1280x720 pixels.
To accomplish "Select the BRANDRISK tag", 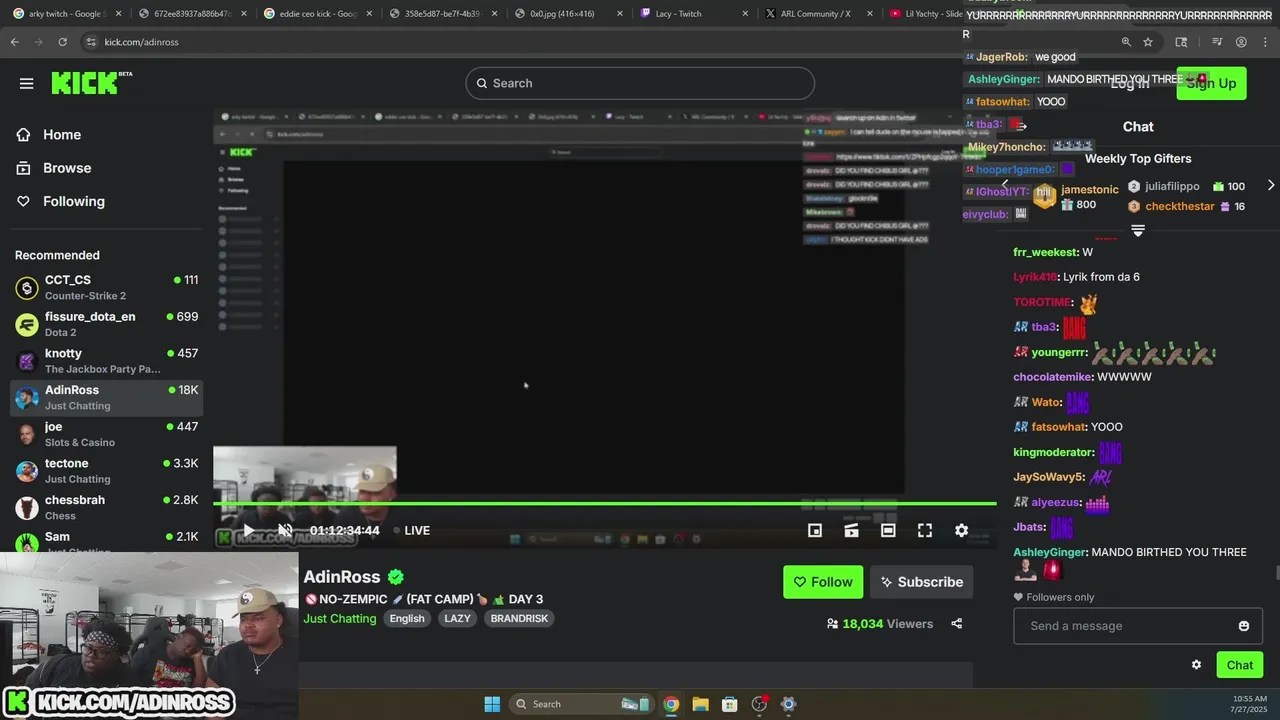I will pyautogui.click(x=519, y=618).
